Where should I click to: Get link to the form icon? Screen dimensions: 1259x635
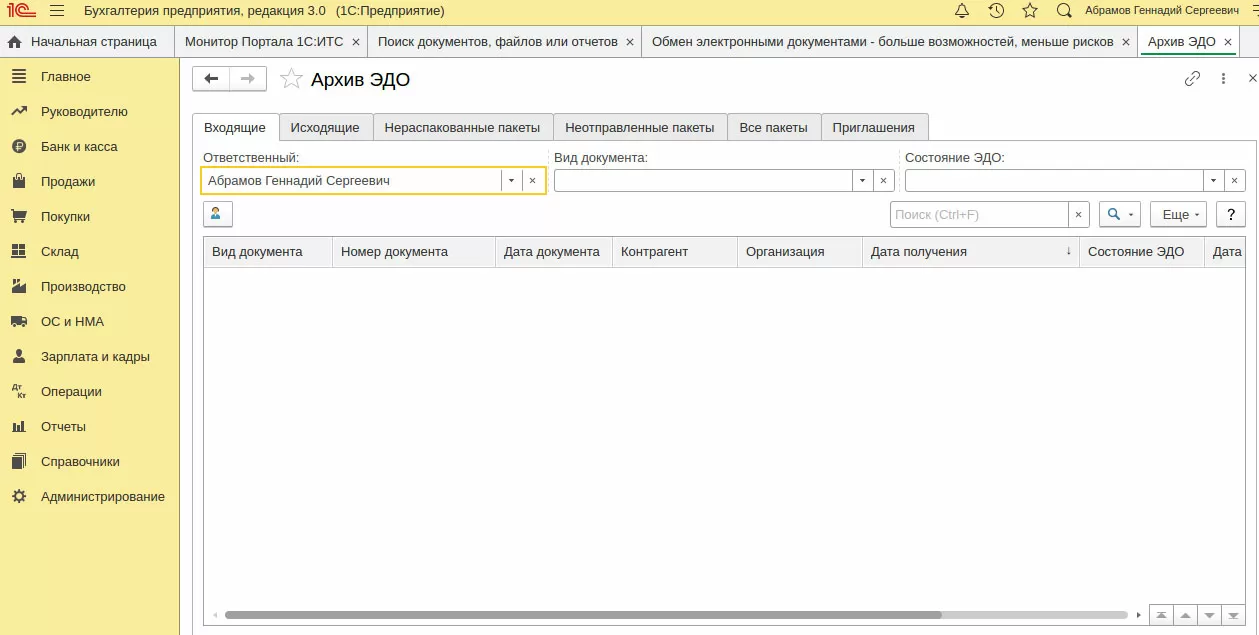tap(1192, 79)
